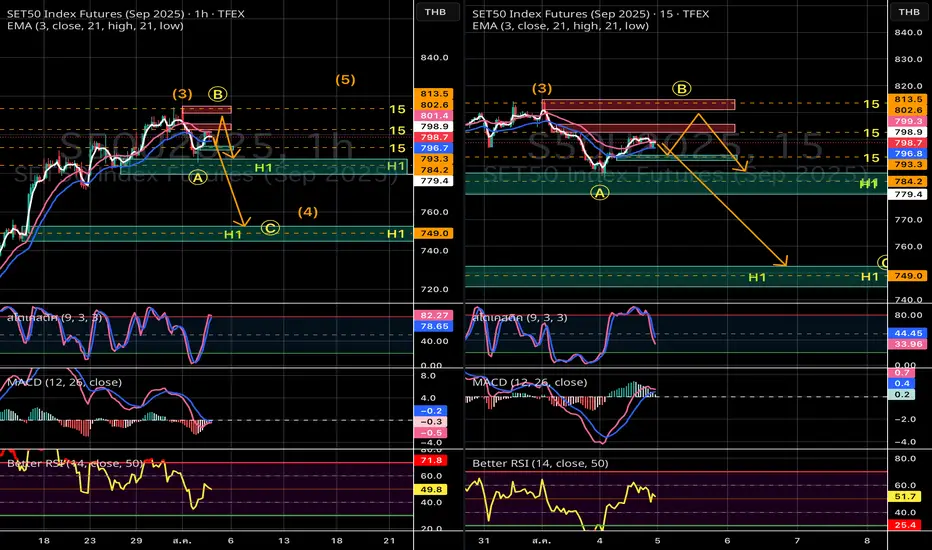Viewport: 932px width, 550px height.
Task: Click date 29 on the 1h time axis
Action: (137, 540)
